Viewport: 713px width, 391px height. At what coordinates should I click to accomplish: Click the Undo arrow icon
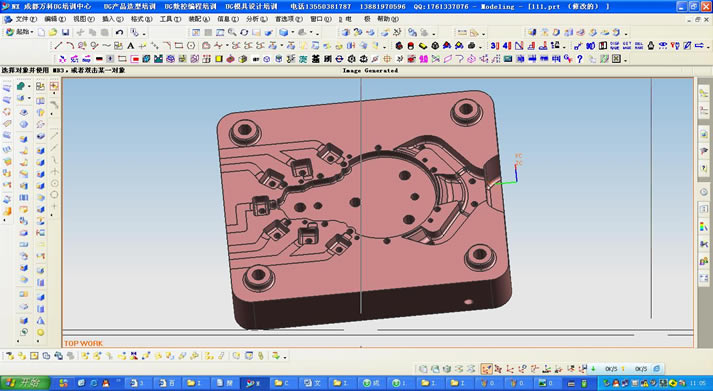(x=119, y=32)
